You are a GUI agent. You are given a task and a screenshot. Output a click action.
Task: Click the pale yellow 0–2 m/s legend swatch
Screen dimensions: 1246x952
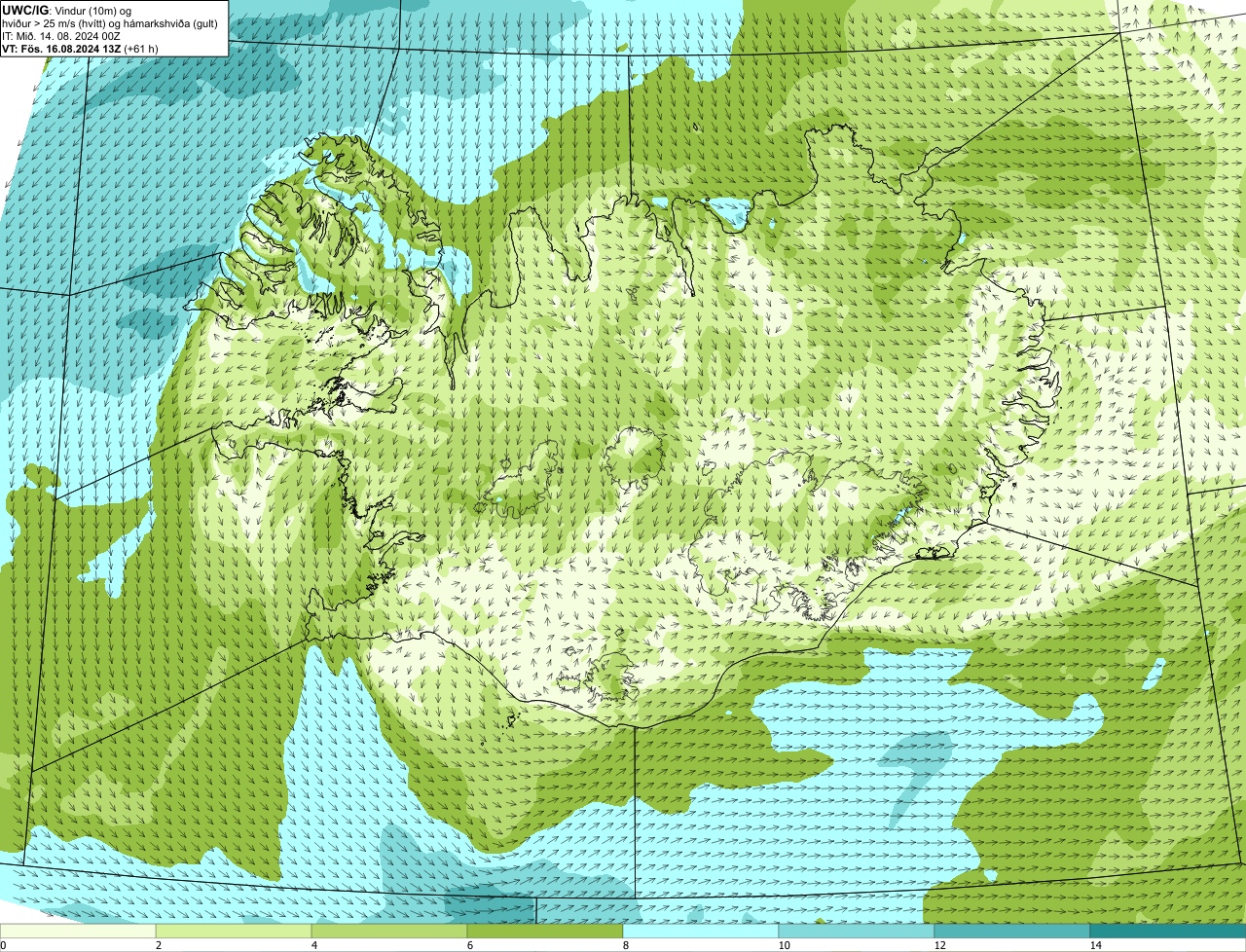click(78, 932)
